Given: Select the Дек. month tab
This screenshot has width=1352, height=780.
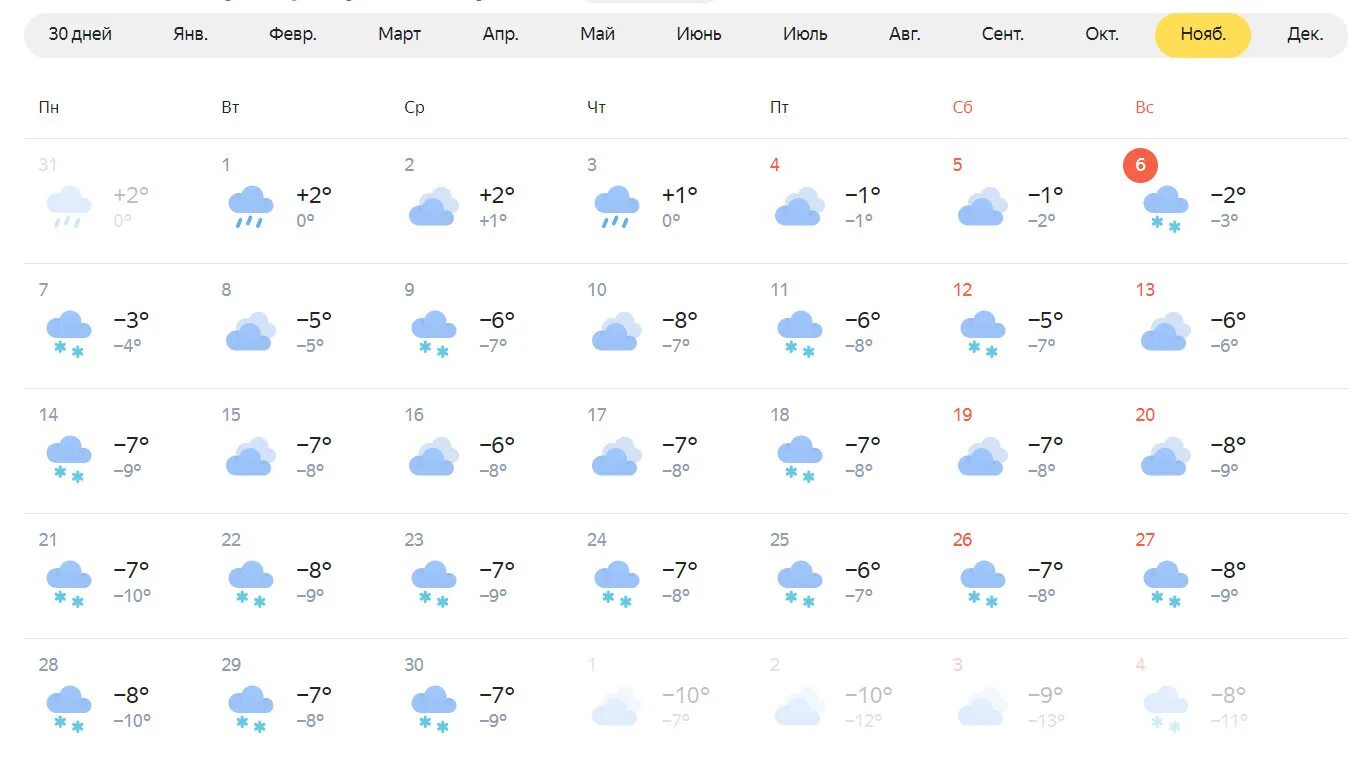Looking at the screenshot, I should pos(1305,34).
